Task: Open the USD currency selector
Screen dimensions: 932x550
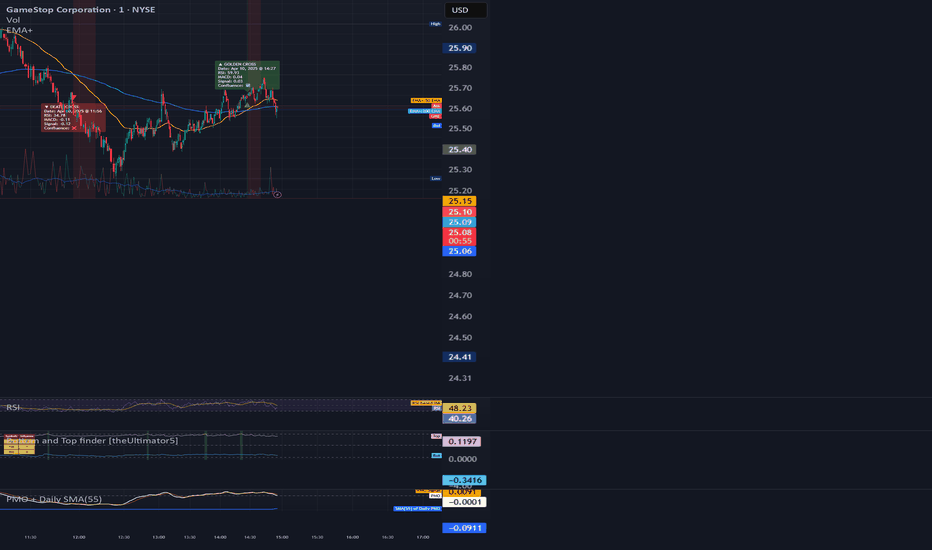Action: 465,10
